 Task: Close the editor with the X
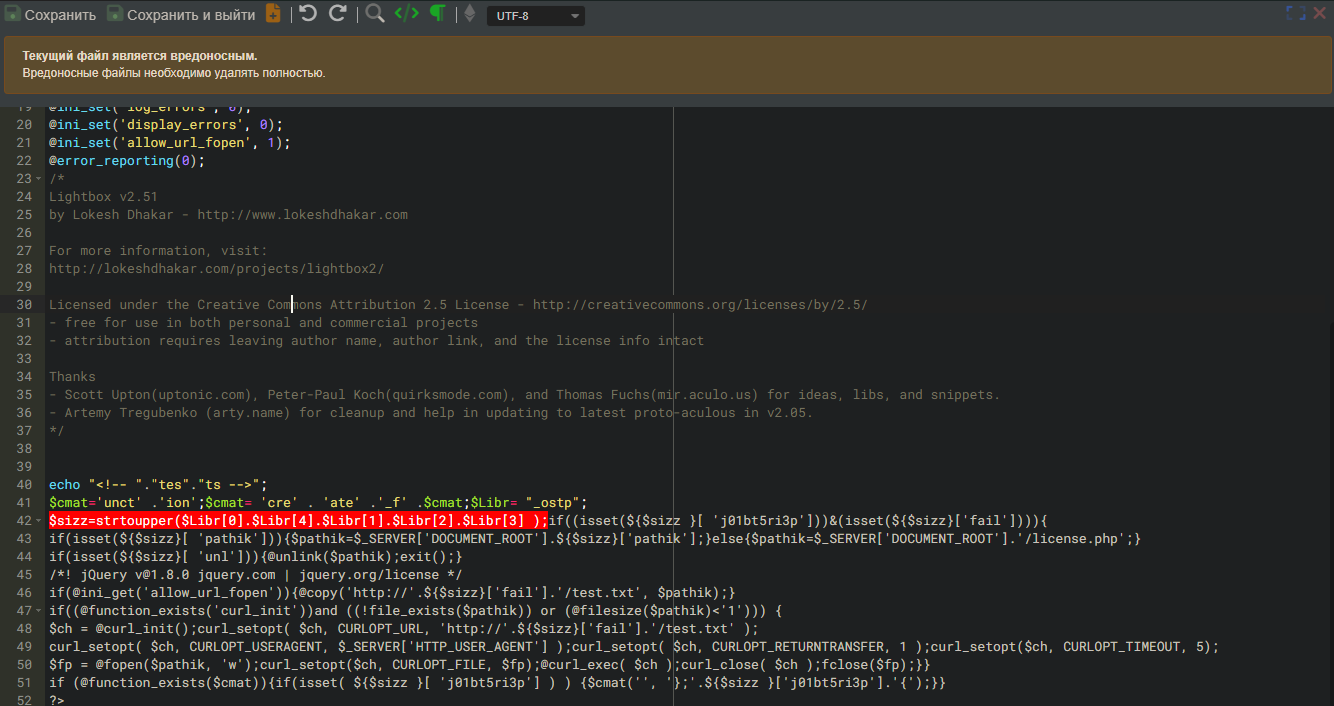click(1321, 13)
